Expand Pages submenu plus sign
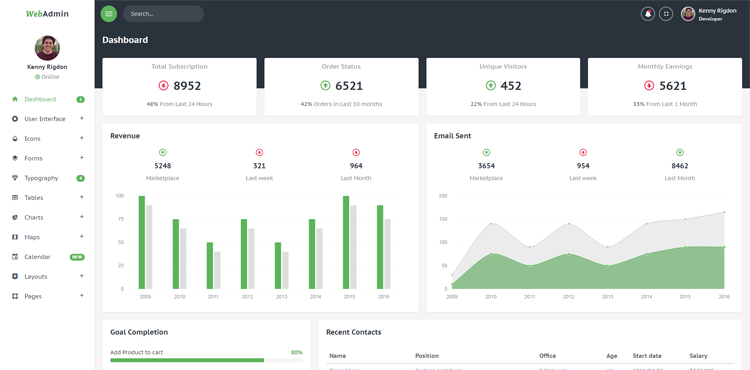The height and width of the screenshot is (370, 750). tap(82, 296)
